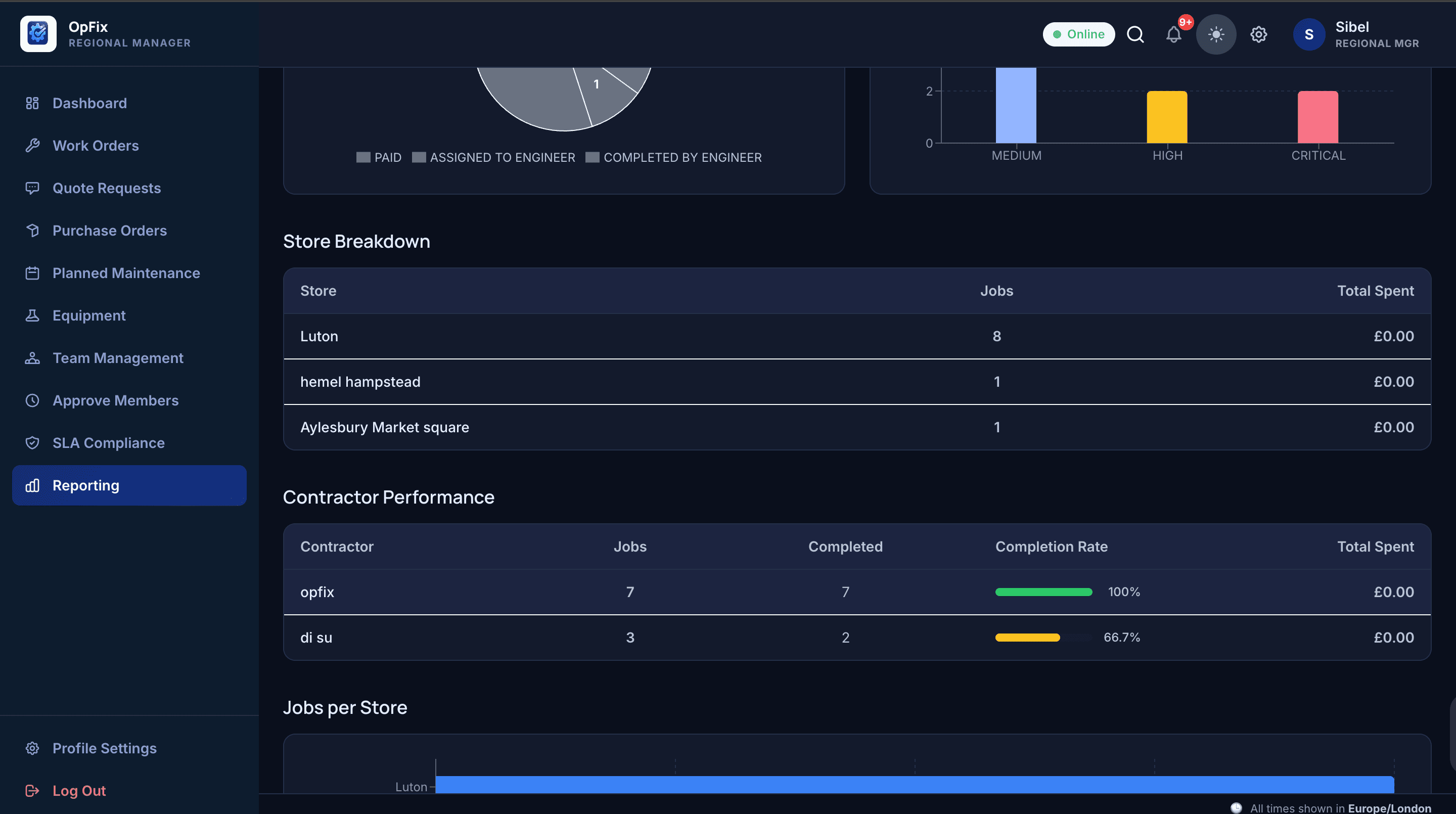
Task: Click the Work Orders wrench icon
Action: click(32, 146)
